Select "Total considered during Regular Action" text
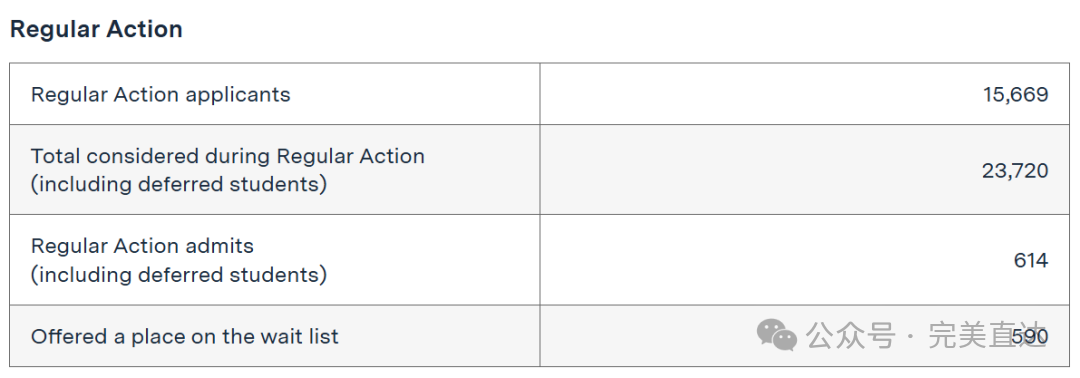Image resolution: width=1080 pixels, height=378 pixels. [x=227, y=156]
